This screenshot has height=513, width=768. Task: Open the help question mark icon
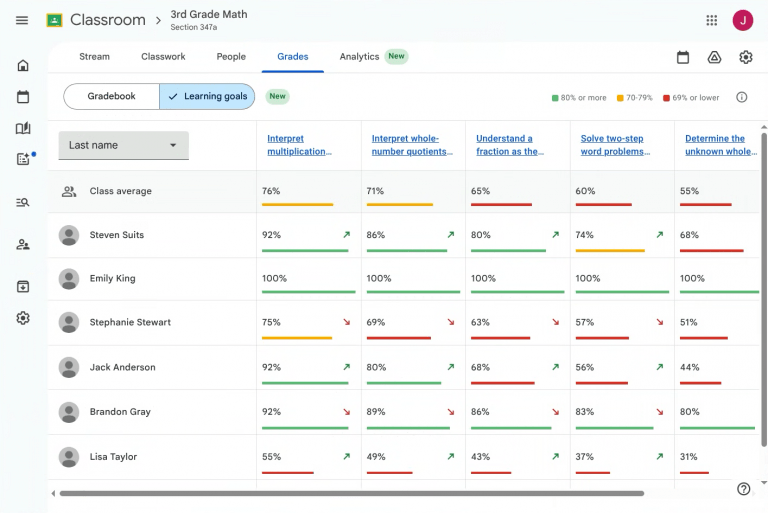[x=744, y=489]
